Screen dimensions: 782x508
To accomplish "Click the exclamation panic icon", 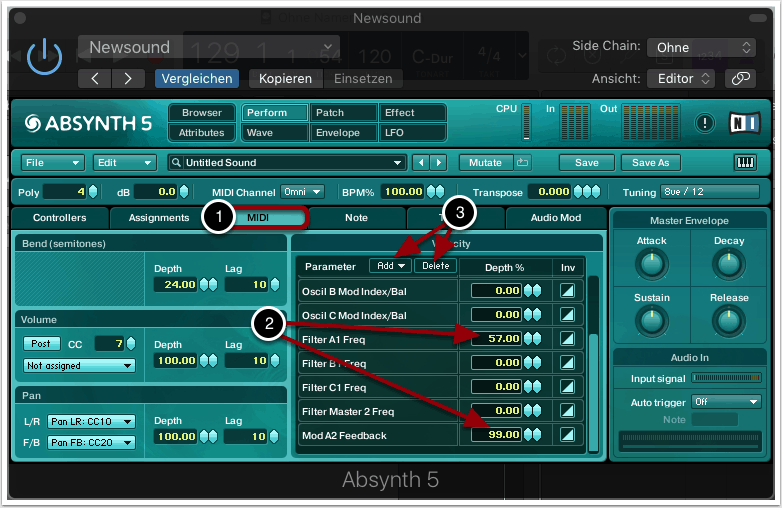I will 705,123.
